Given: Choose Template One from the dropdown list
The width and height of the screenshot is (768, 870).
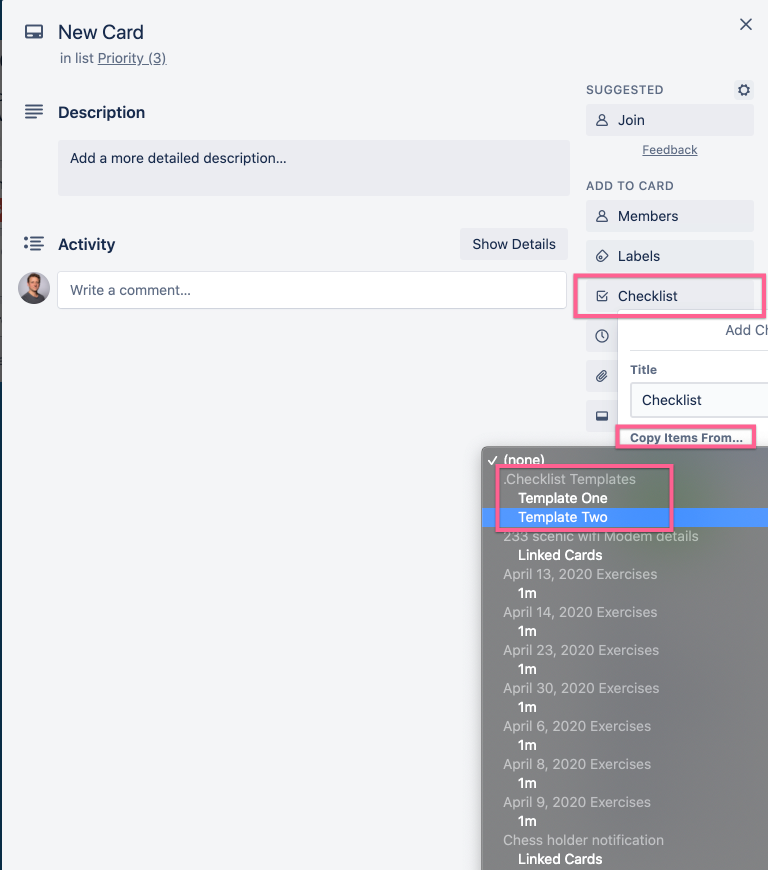Looking at the screenshot, I should (625, 498).
